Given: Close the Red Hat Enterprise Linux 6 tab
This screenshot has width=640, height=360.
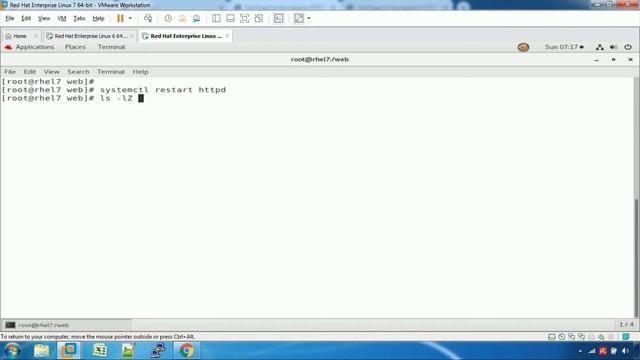Looking at the screenshot, I should [x=131, y=36].
